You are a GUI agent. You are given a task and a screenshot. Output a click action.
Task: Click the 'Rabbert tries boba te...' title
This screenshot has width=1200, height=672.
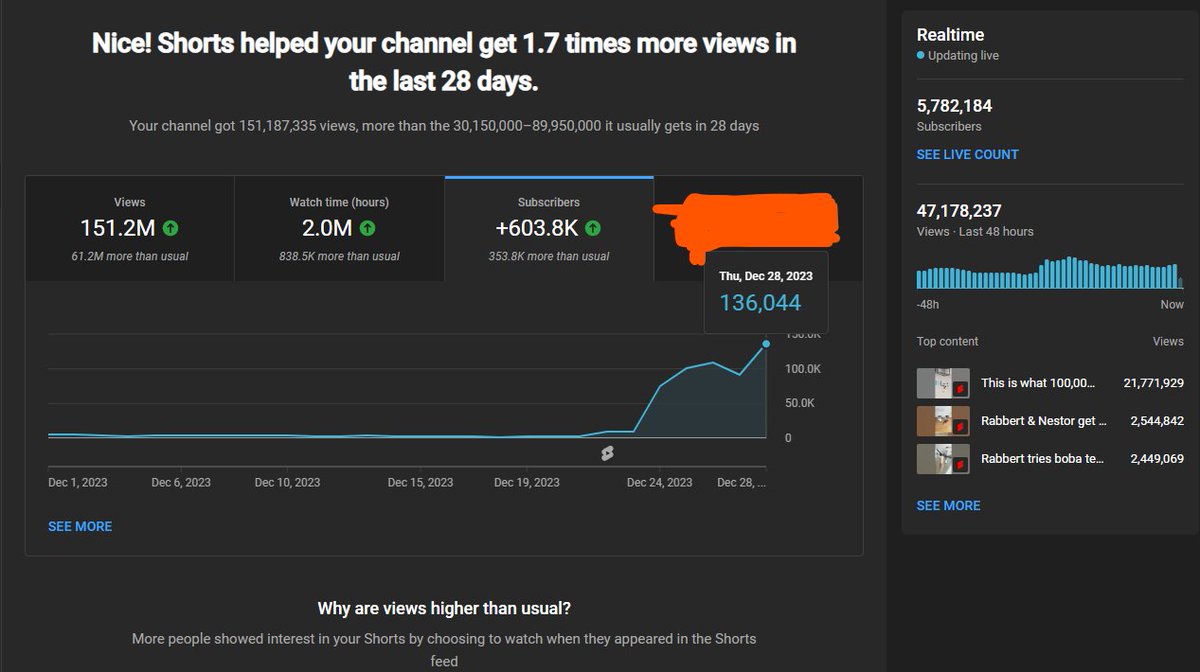click(x=1044, y=459)
